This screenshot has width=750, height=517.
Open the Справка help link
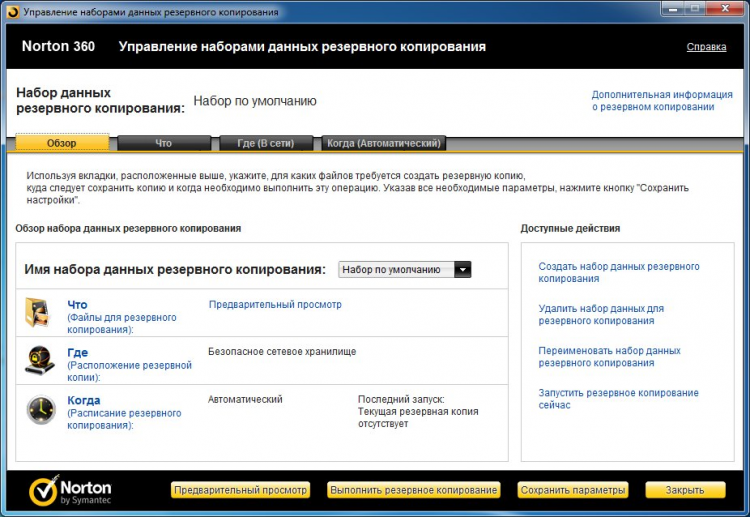(x=706, y=47)
